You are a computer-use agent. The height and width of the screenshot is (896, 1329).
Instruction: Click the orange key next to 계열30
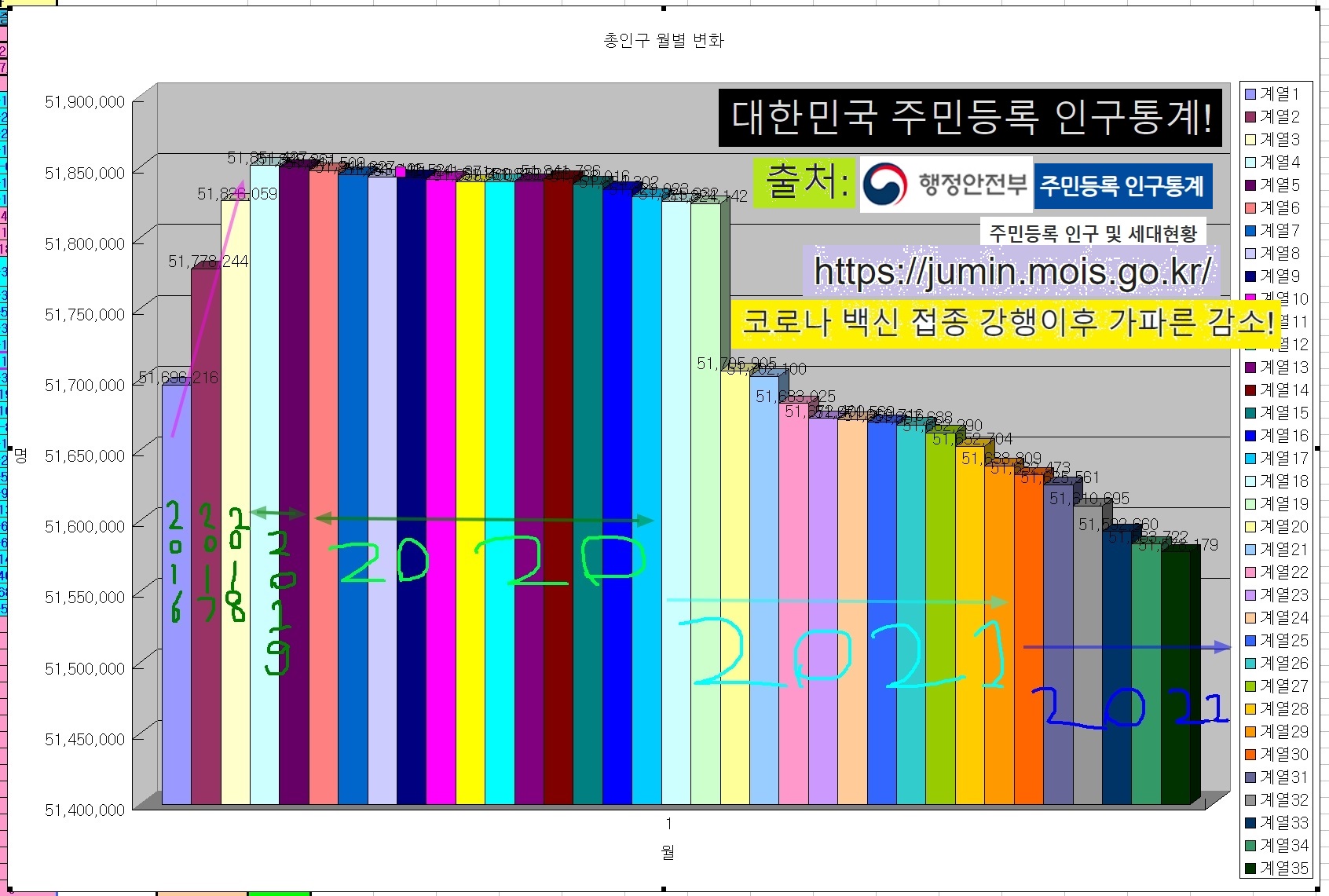[x=1250, y=755]
